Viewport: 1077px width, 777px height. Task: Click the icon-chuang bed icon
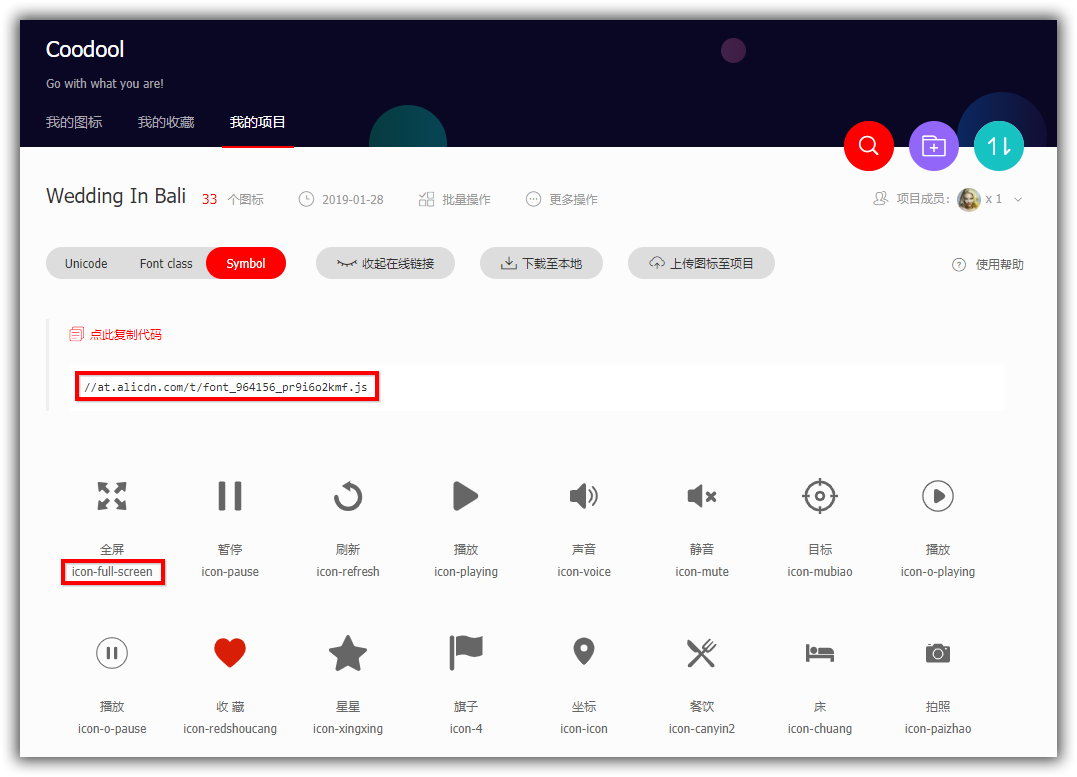click(819, 653)
